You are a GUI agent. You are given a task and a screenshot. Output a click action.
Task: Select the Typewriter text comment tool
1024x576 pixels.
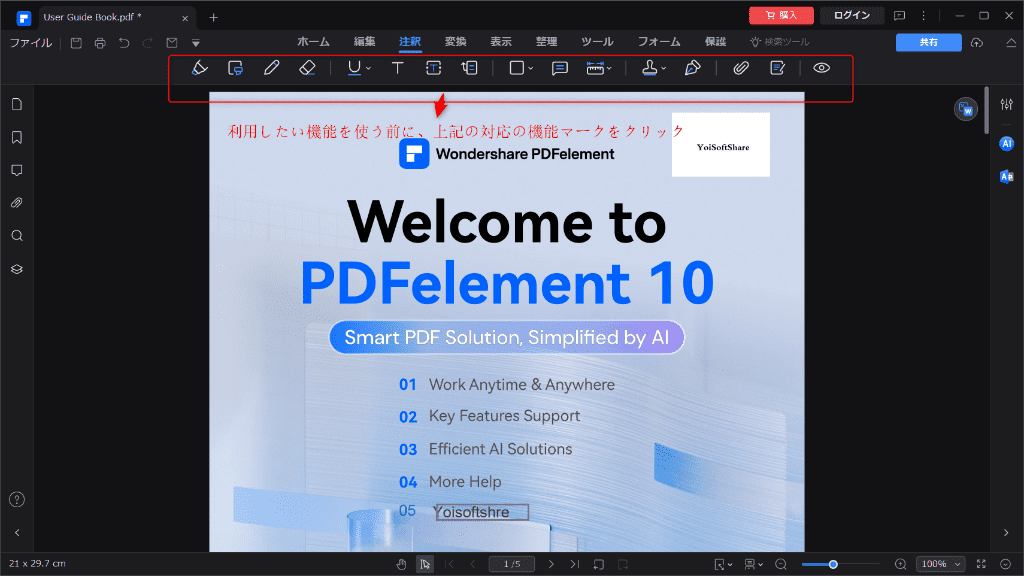pos(397,68)
